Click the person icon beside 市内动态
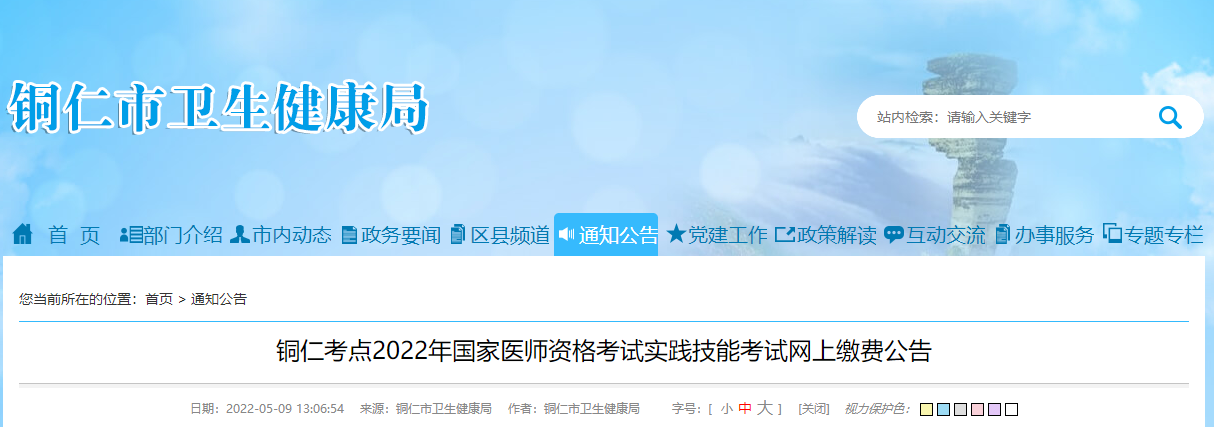 click(240, 235)
